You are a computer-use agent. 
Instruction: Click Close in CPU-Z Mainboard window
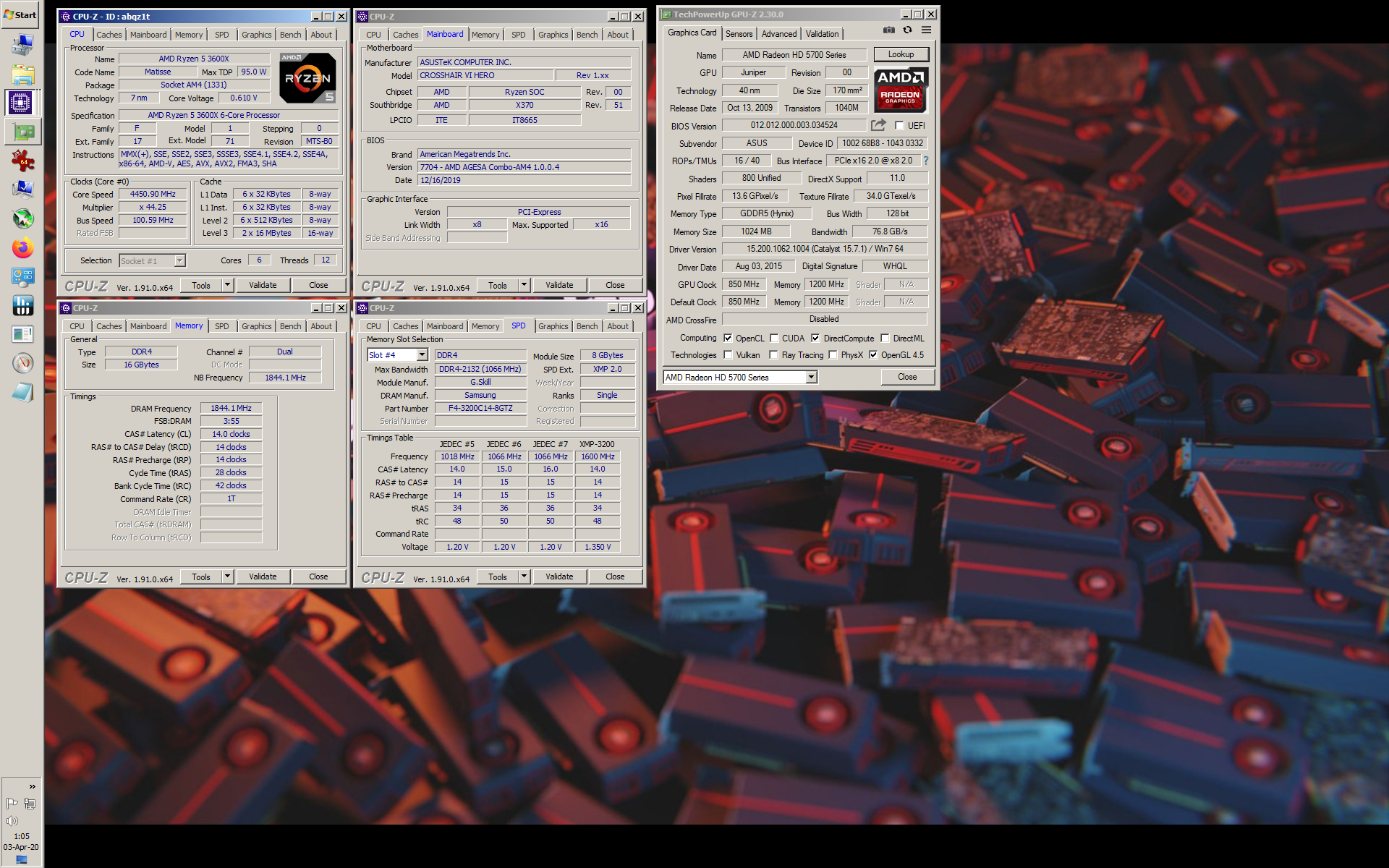tap(615, 285)
